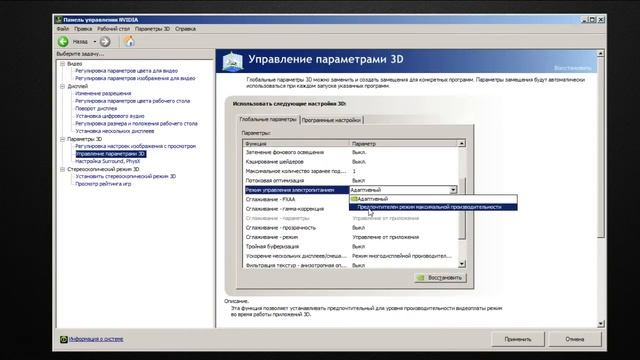Open Установить стереоскопический режим 3D
This screenshot has width=640, height=360.
coord(125,176)
